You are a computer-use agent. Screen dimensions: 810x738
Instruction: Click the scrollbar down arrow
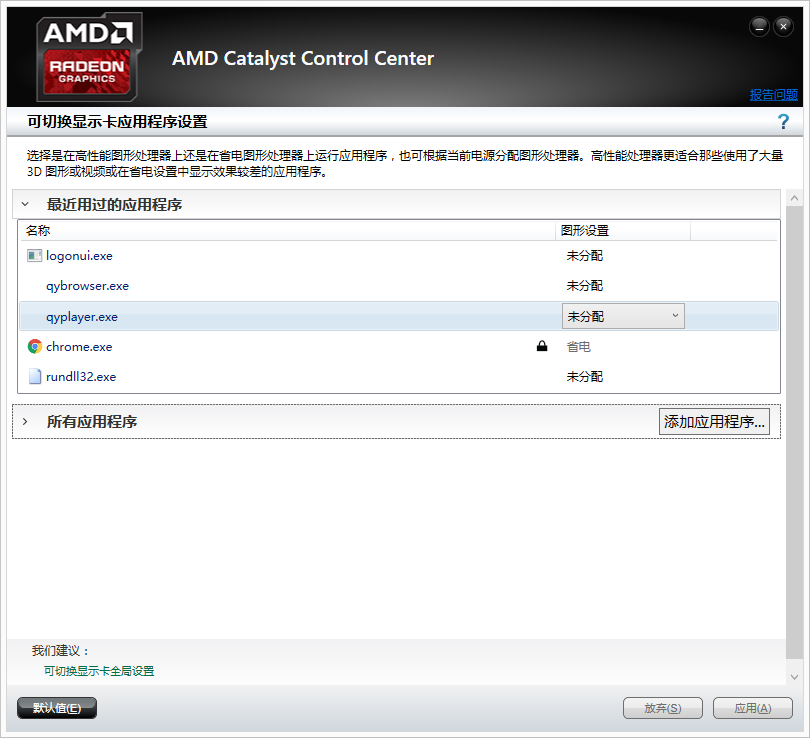point(795,677)
